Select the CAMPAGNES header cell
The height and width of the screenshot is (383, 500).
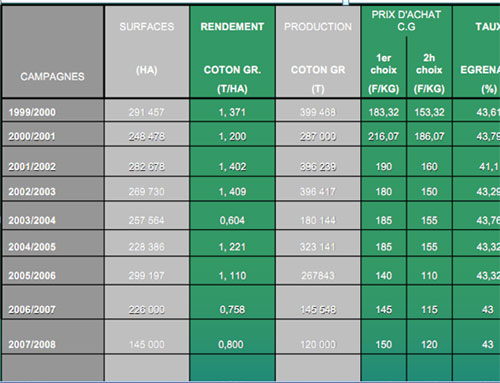[52, 52]
